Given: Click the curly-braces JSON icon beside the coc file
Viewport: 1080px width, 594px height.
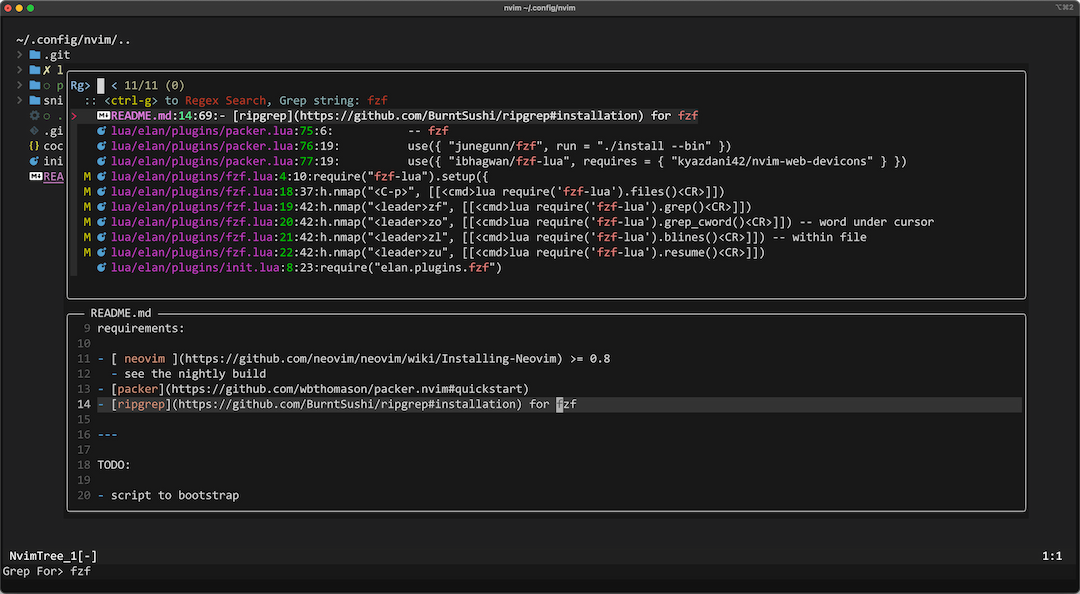Looking at the screenshot, I should click(x=35, y=145).
